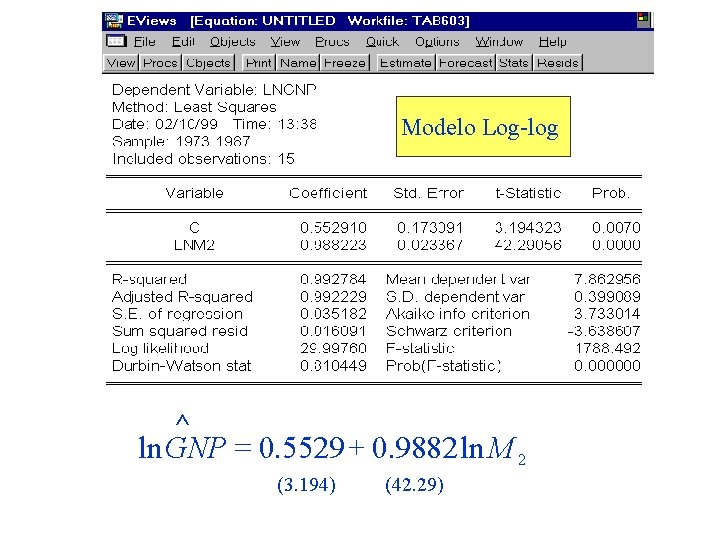Click the window control icon at title bar right
This screenshot has height=540, width=720.
tap(643, 20)
